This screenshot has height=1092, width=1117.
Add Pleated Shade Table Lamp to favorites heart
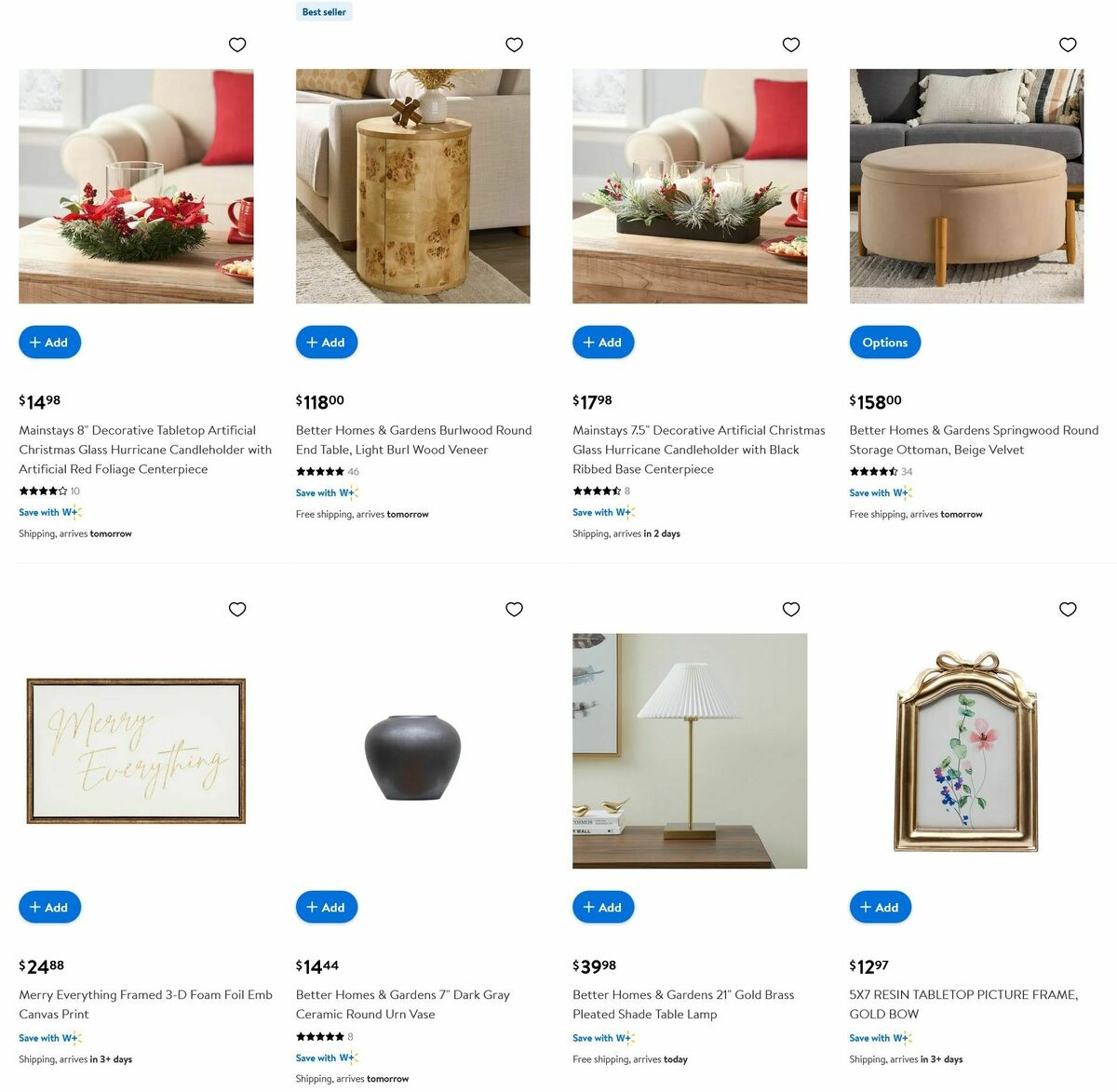pyautogui.click(x=791, y=609)
